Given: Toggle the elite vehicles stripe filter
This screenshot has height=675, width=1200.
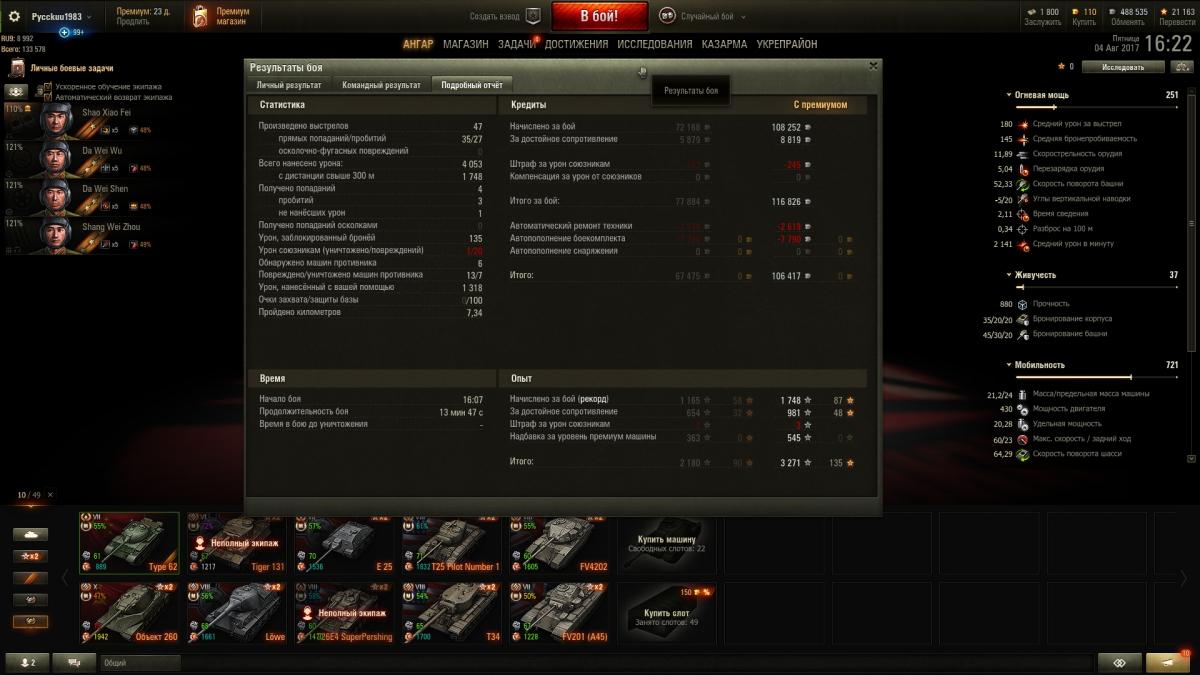Looking at the screenshot, I should click(30, 578).
